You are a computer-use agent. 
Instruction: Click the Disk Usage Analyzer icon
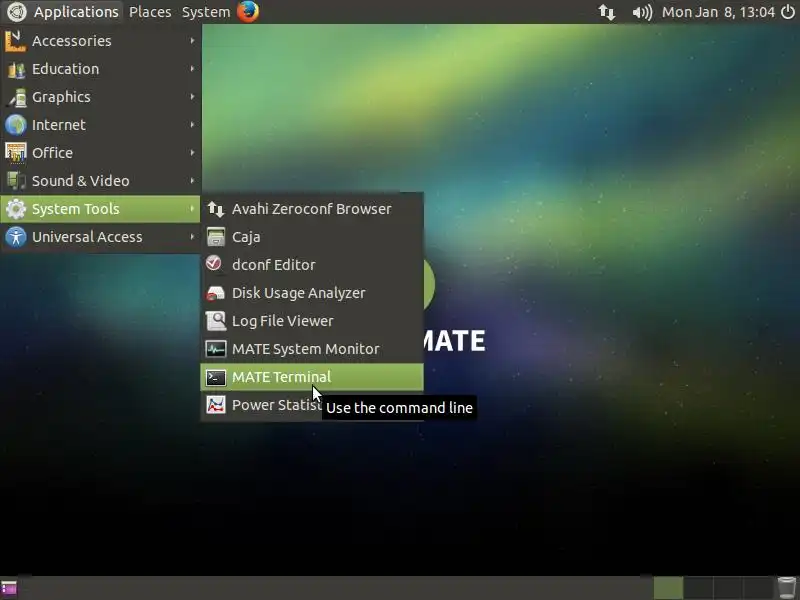(x=216, y=293)
